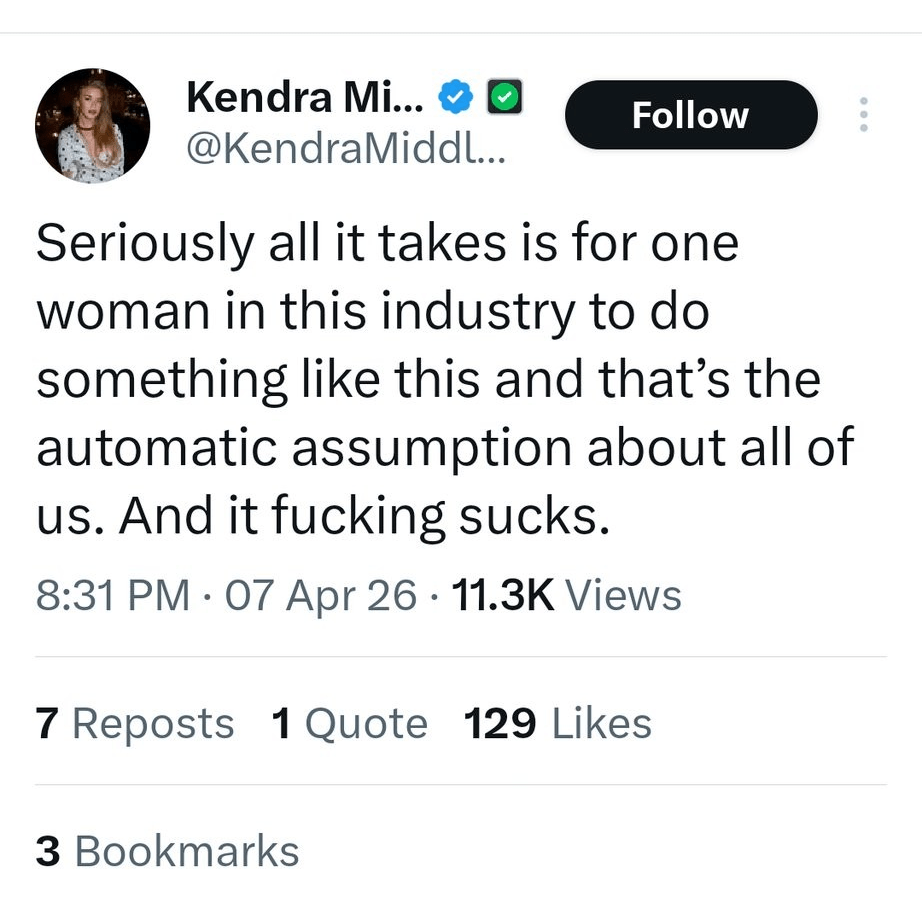Show the 7 Reposts list
The image size is (922, 922).
tap(135, 724)
